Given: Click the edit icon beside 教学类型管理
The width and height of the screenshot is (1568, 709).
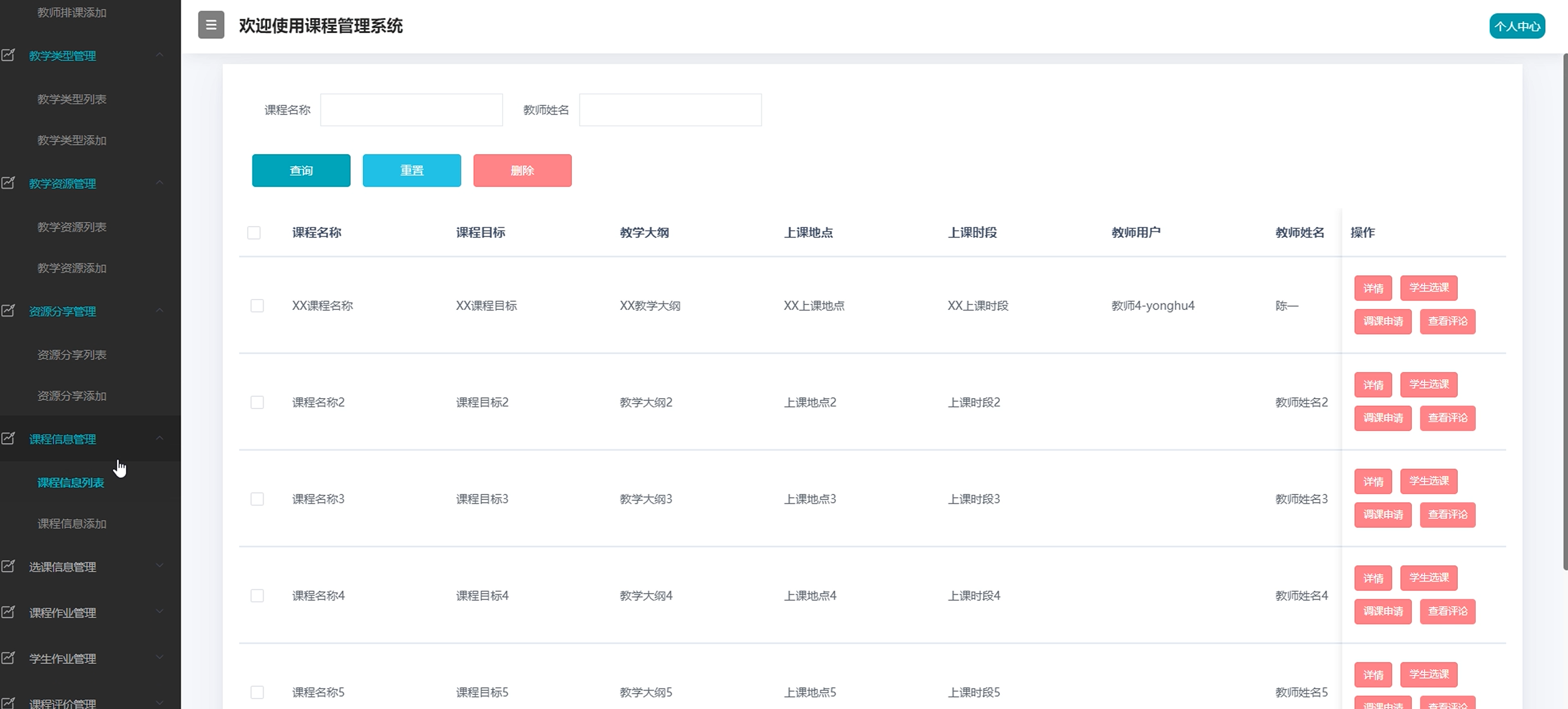Looking at the screenshot, I should 9,56.
